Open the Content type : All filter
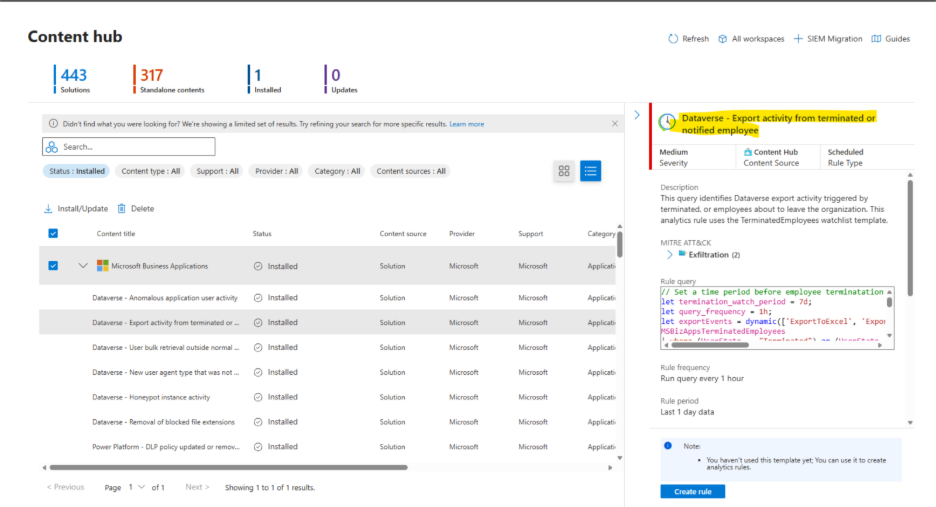 click(x=150, y=171)
